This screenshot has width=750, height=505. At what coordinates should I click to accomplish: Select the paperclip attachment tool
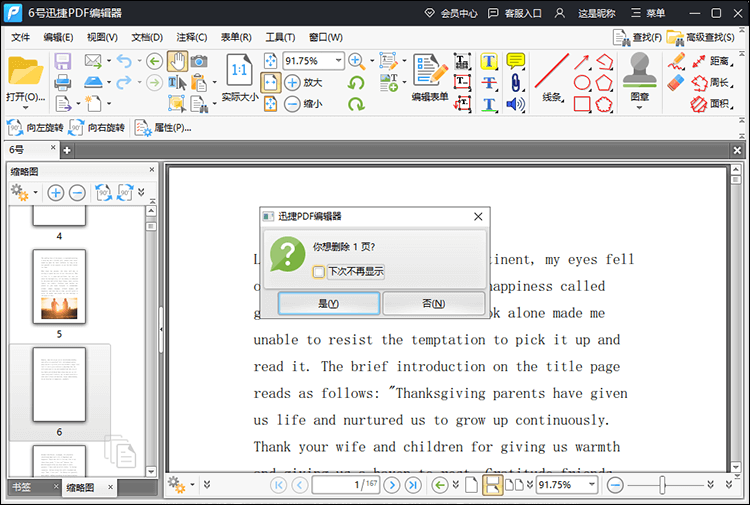(x=516, y=82)
